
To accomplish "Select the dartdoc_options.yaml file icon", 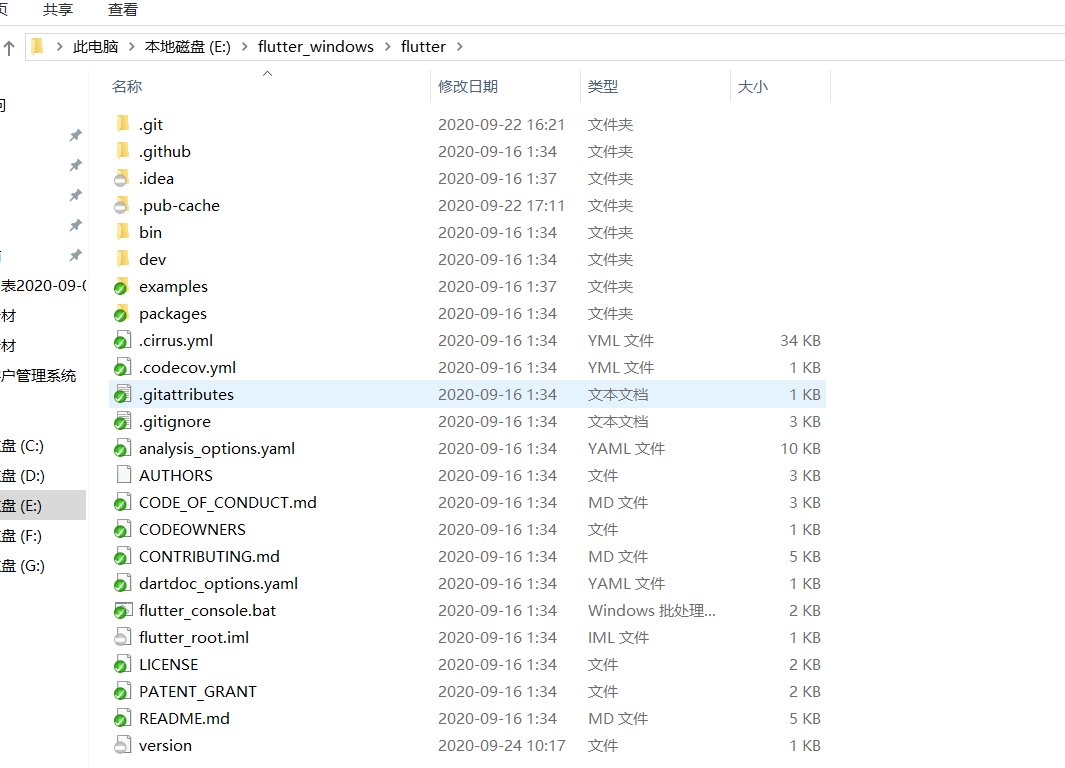I will tap(122, 583).
